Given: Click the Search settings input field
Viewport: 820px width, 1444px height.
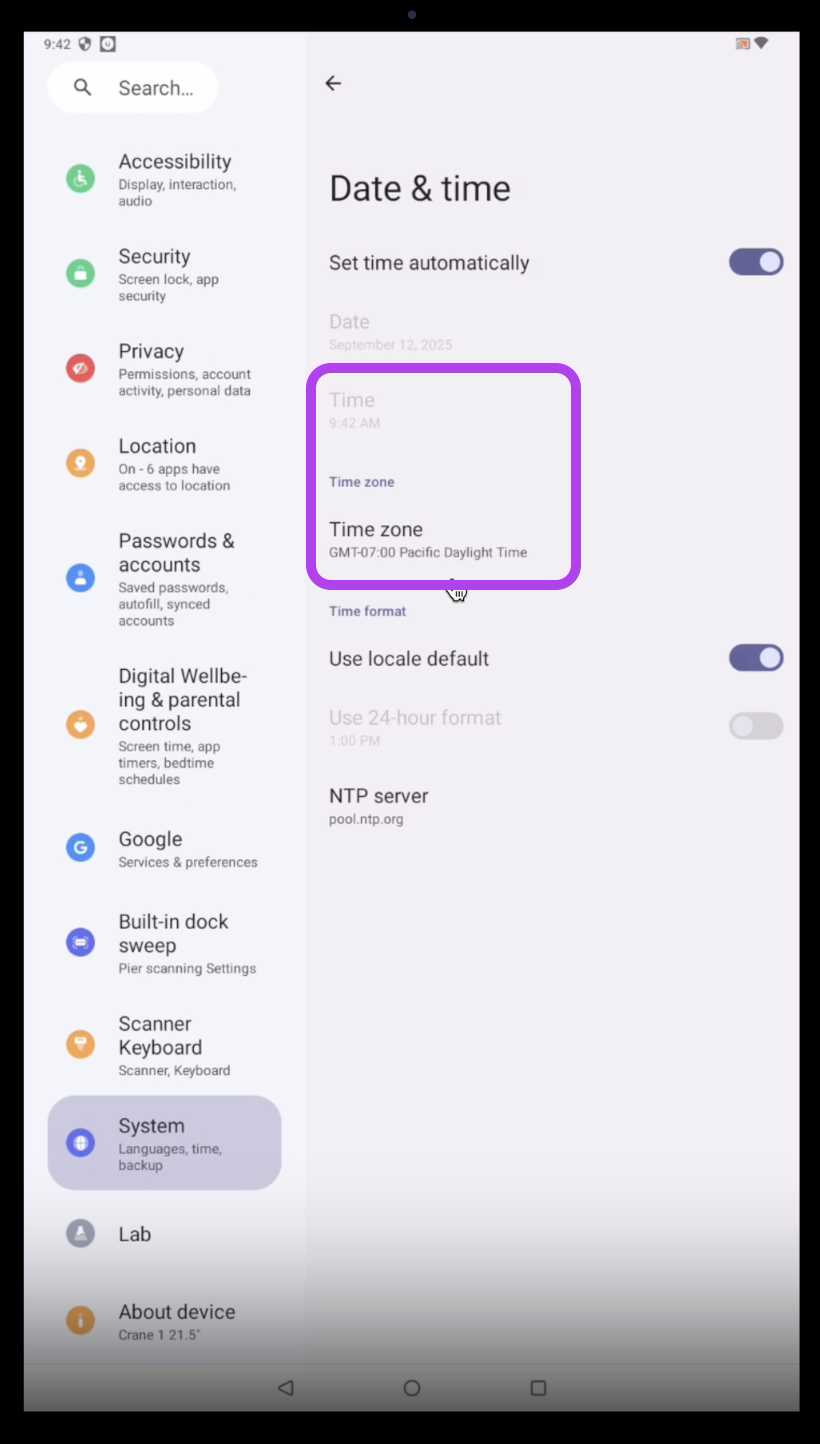Looking at the screenshot, I should pyautogui.click(x=133, y=88).
